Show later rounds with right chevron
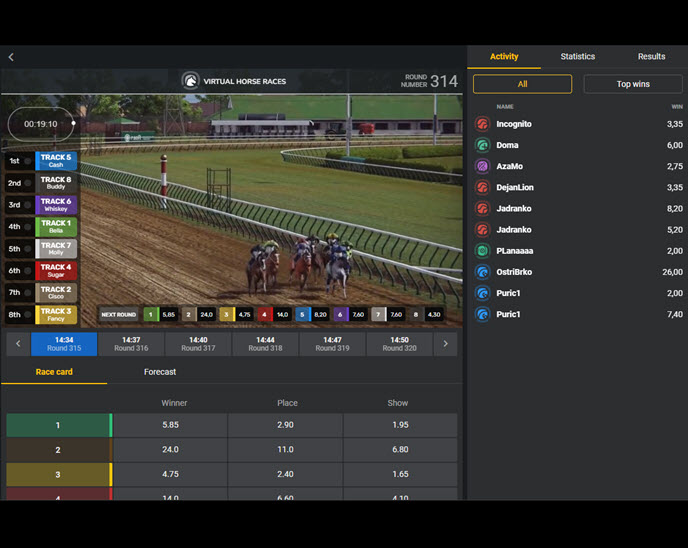This screenshot has width=688, height=548. click(446, 344)
